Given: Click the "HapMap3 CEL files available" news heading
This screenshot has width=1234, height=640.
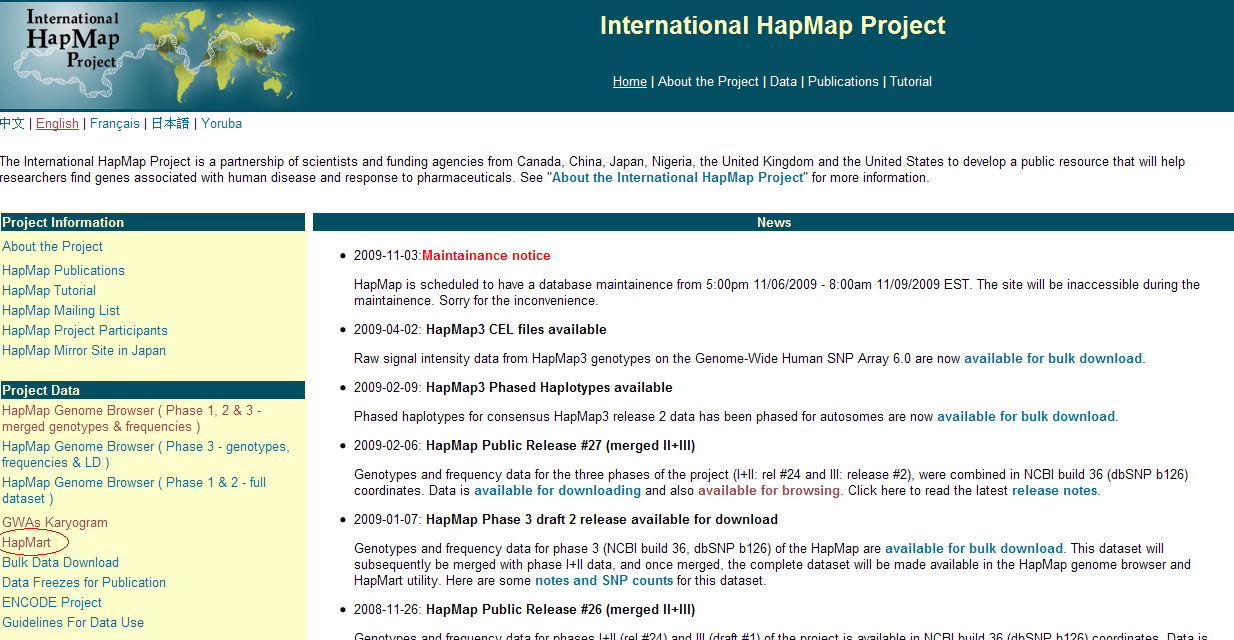Looking at the screenshot, I should point(516,330).
